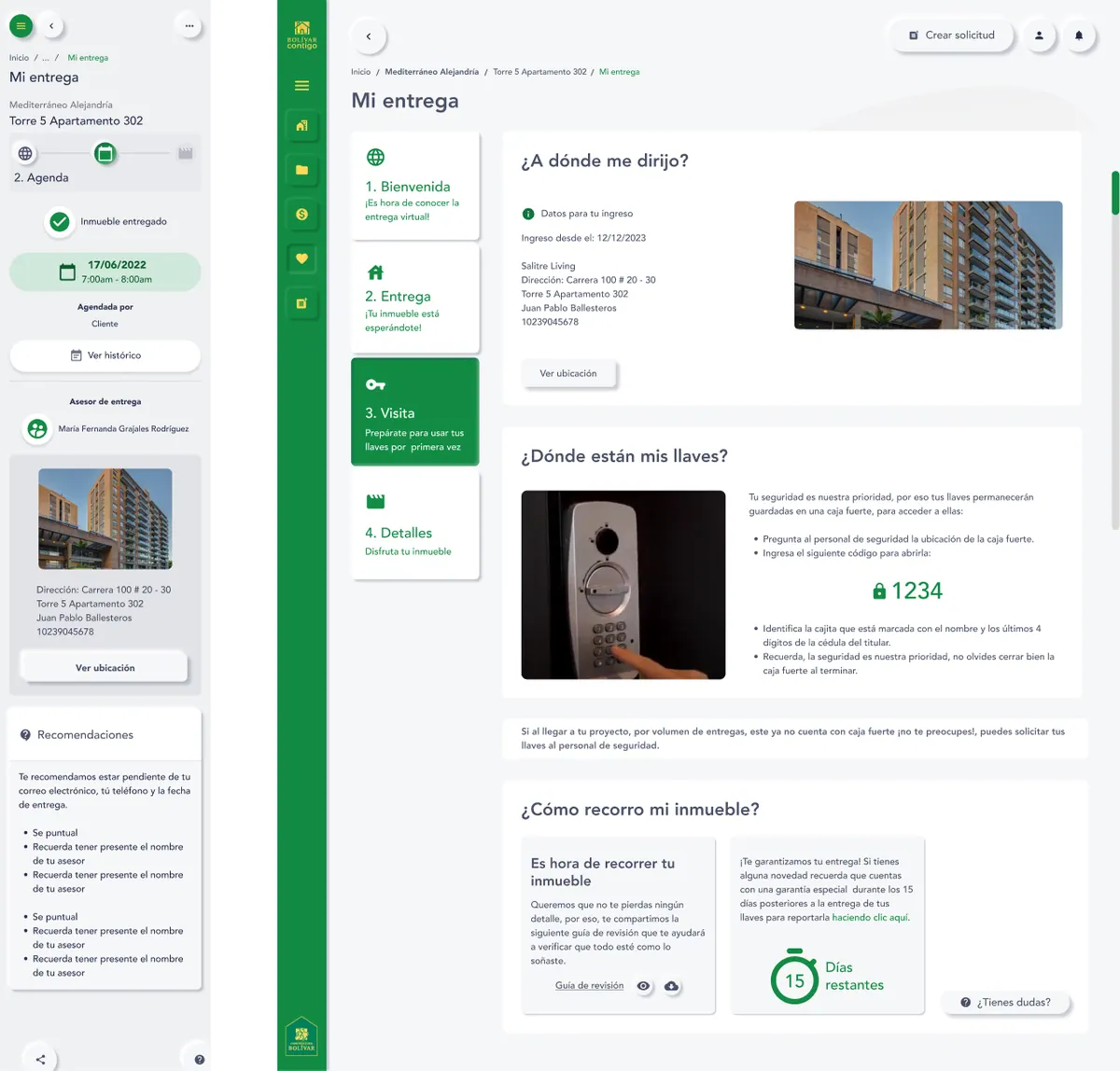The height and width of the screenshot is (1071, 1120).
Task: Click 'Ver ubicación' under '¿A dónde me dirijo?'
Action: 568,373
